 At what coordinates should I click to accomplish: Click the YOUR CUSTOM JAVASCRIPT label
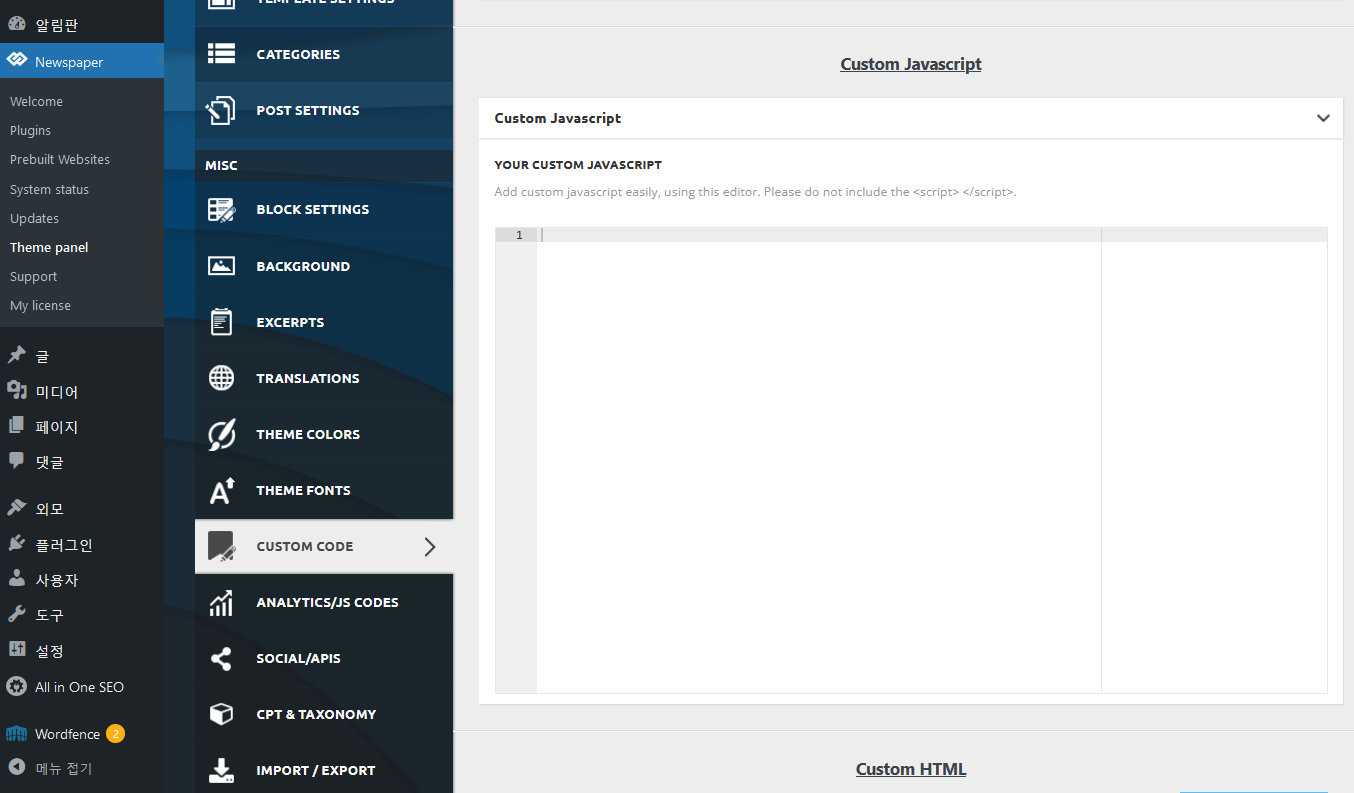click(578, 165)
